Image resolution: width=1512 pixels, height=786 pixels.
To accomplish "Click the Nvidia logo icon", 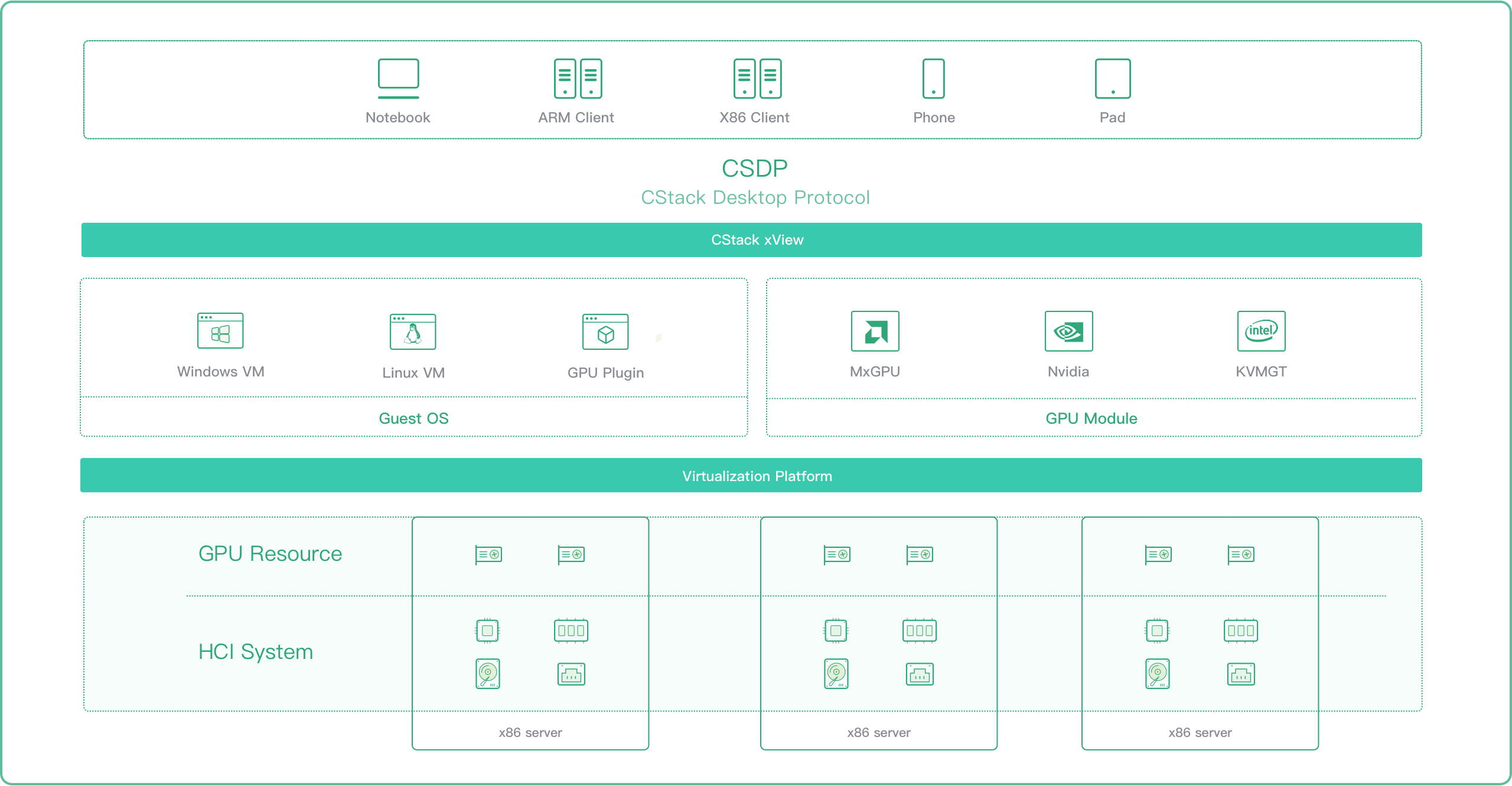I will (x=1068, y=331).
